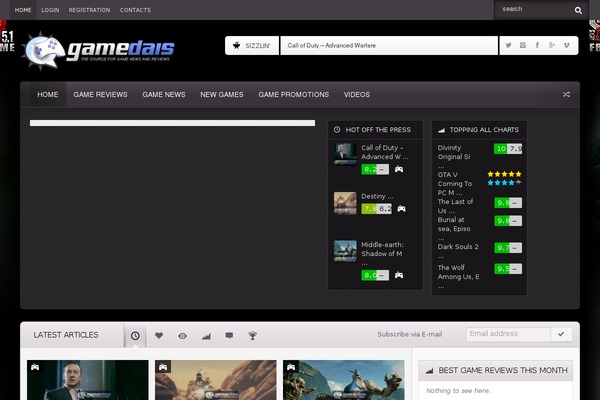This screenshot has height=400, width=600.
Task: Open the GAME NEWS section
Action: point(164,95)
